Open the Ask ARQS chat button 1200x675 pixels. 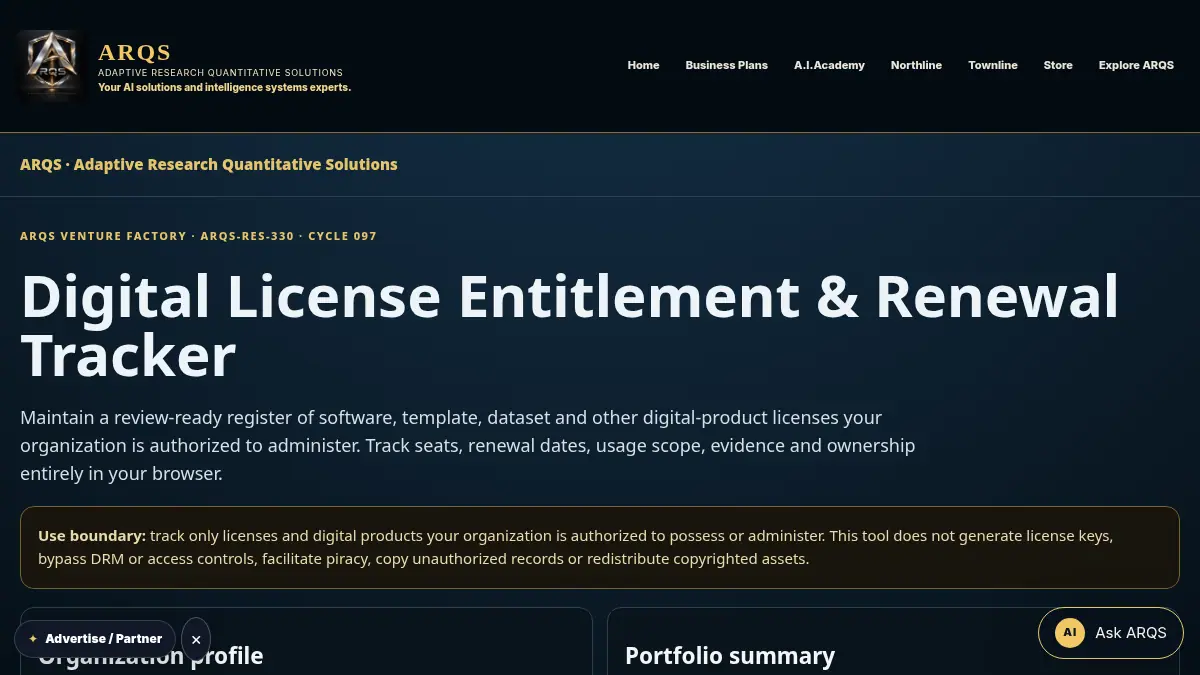pyautogui.click(x=1111, y=632)
